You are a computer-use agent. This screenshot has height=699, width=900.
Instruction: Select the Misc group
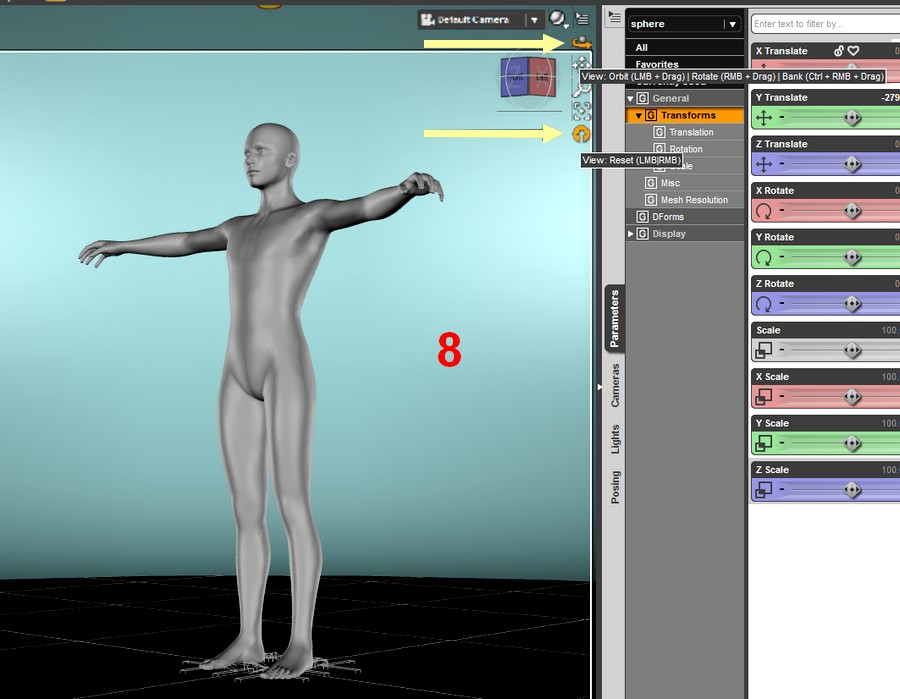[670, 183]
